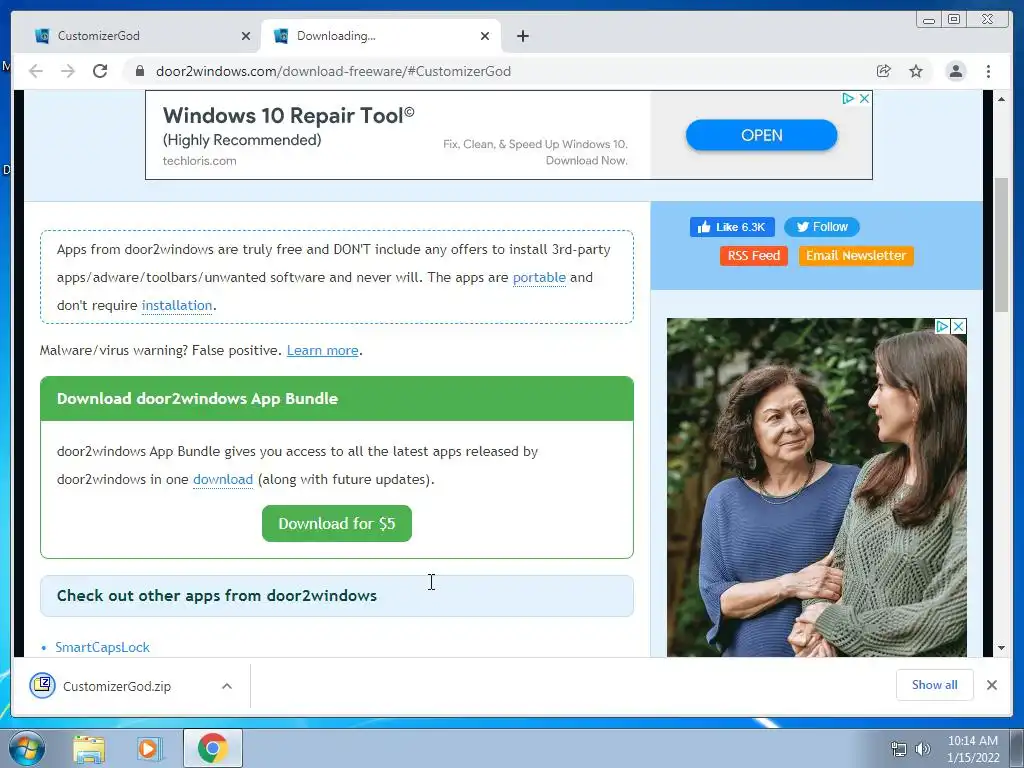Open the Chrome profile avatar
1024x768 pixels.
click(955, 71)
